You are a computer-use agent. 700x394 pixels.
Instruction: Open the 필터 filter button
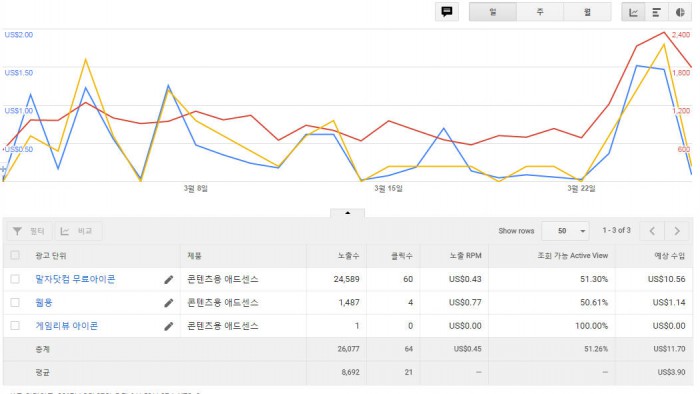(x=29, y=231)
